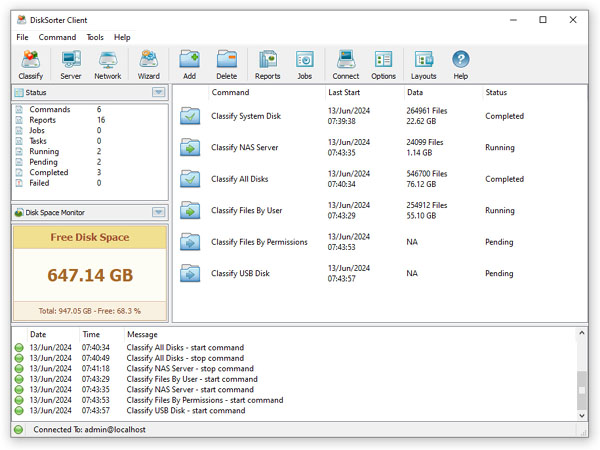Click the Classify System Disk folder icon

coord(190,116)
